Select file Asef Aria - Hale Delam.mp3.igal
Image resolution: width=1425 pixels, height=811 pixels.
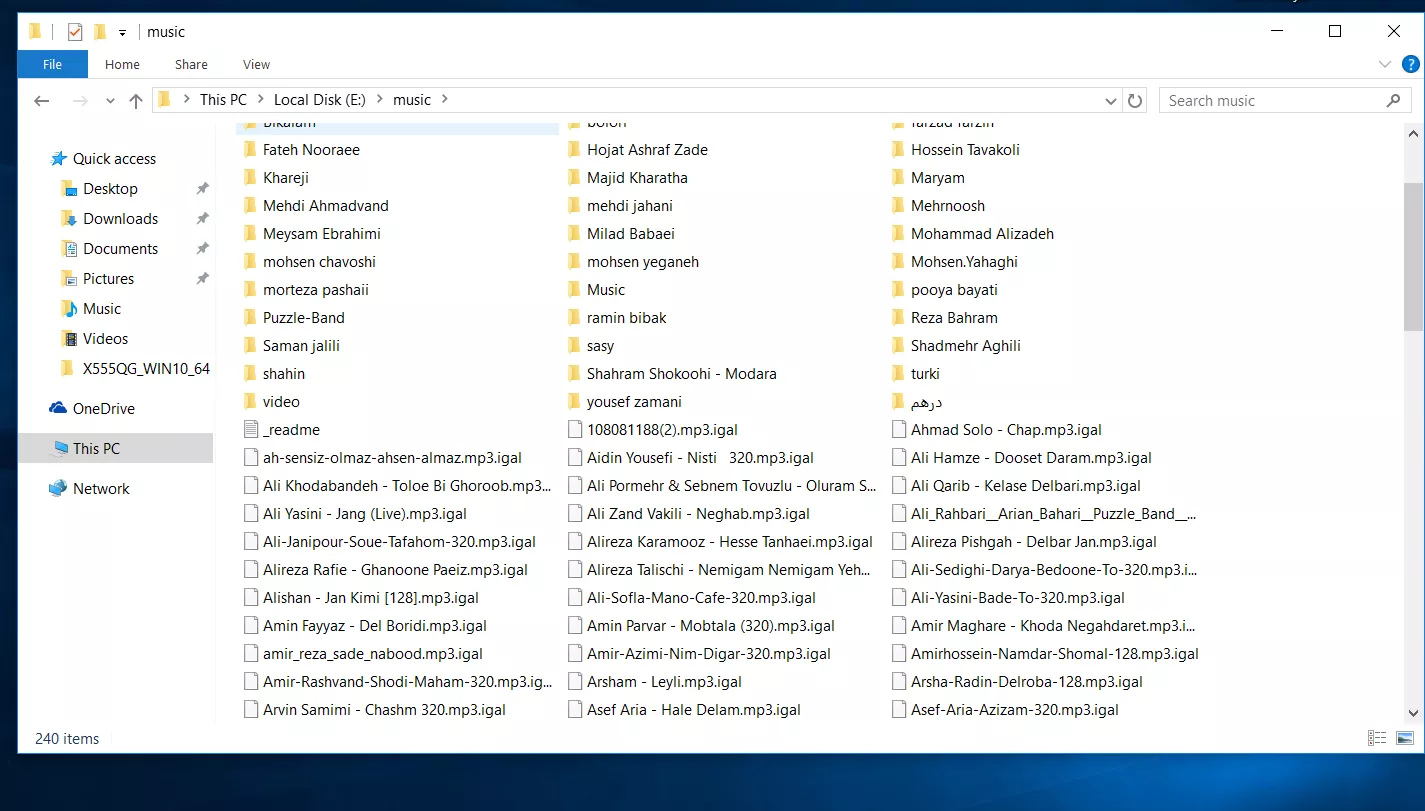click(694, 709)
